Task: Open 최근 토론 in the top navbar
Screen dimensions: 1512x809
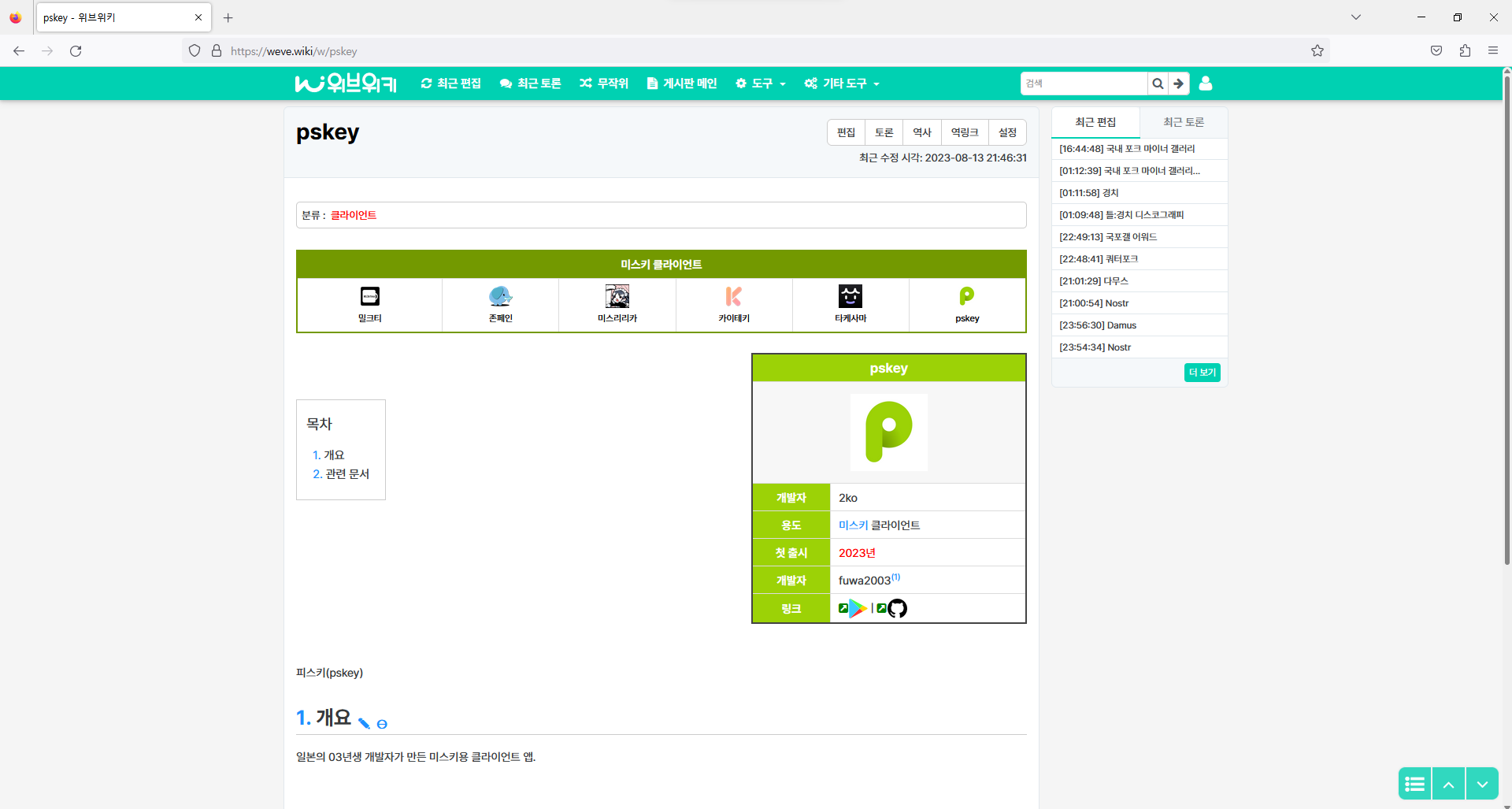Action: click(x=530, y=83)
